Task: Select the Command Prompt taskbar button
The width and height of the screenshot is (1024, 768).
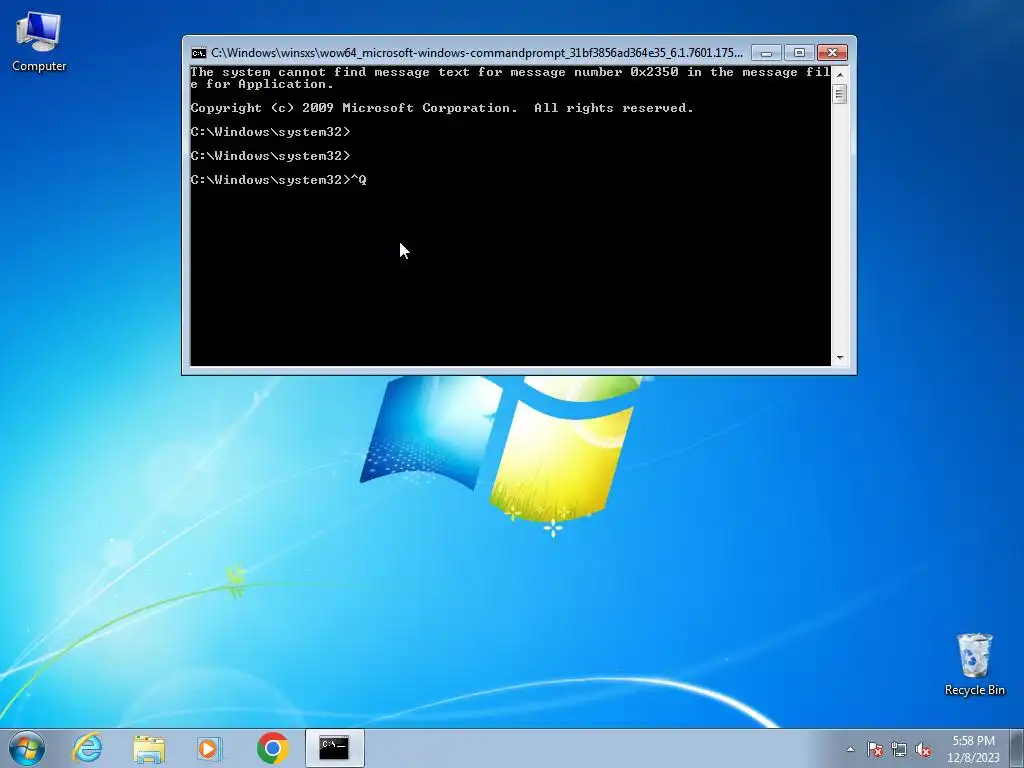Action: click(x=334, y=748)
